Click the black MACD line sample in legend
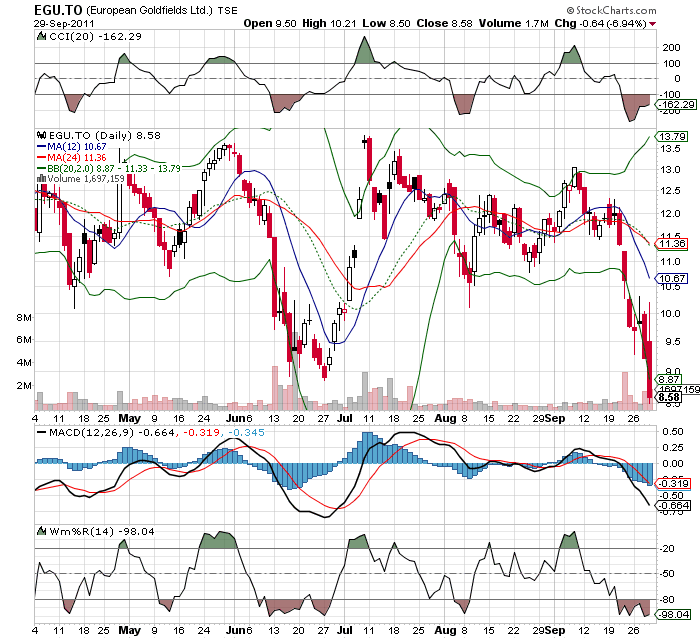 [x=42, y=432]
